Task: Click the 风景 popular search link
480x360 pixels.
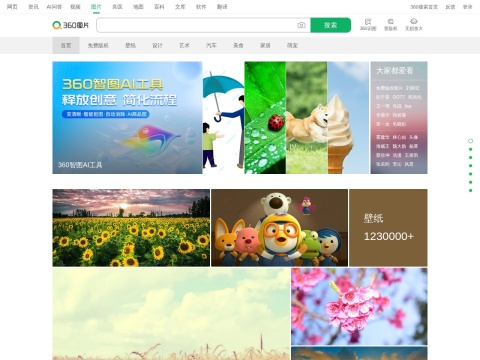Action: [409, 164]
